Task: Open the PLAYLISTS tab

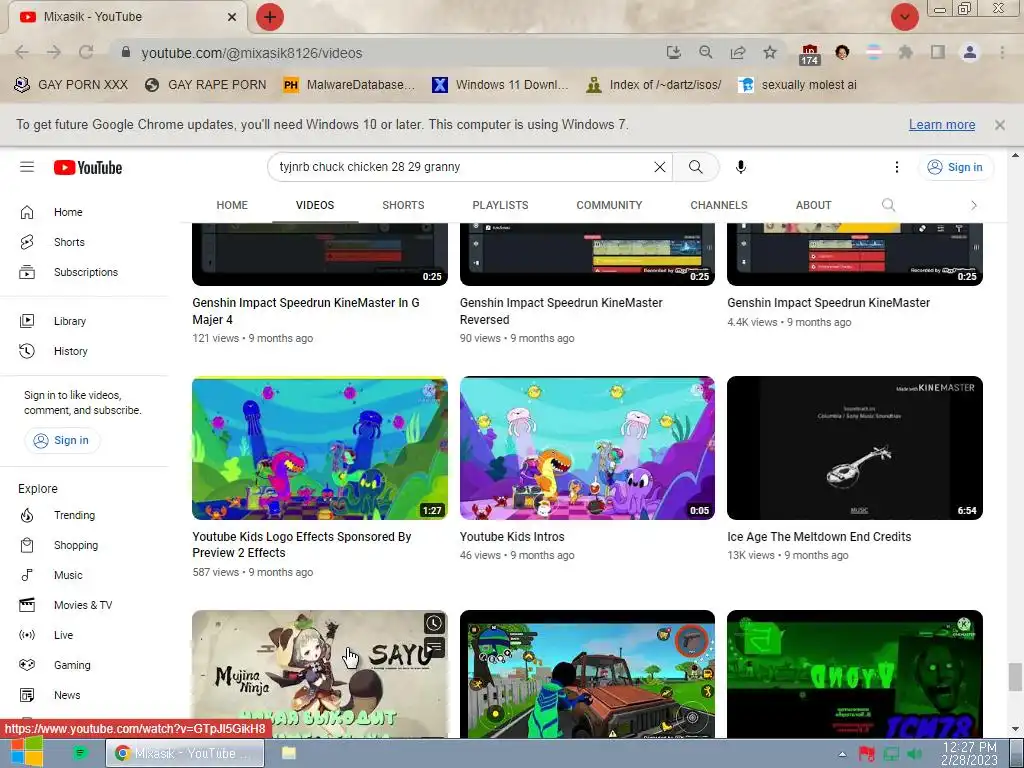Action: 500,205
